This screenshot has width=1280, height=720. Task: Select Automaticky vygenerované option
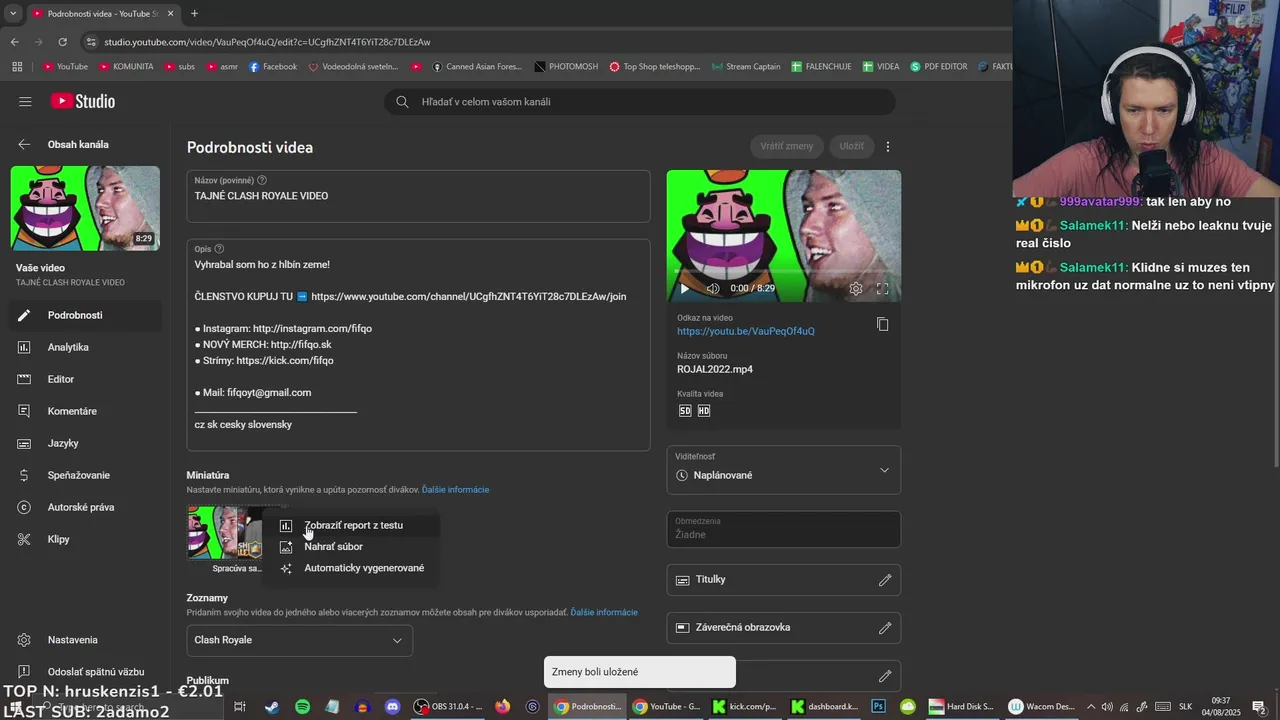(x=351, y=568)
